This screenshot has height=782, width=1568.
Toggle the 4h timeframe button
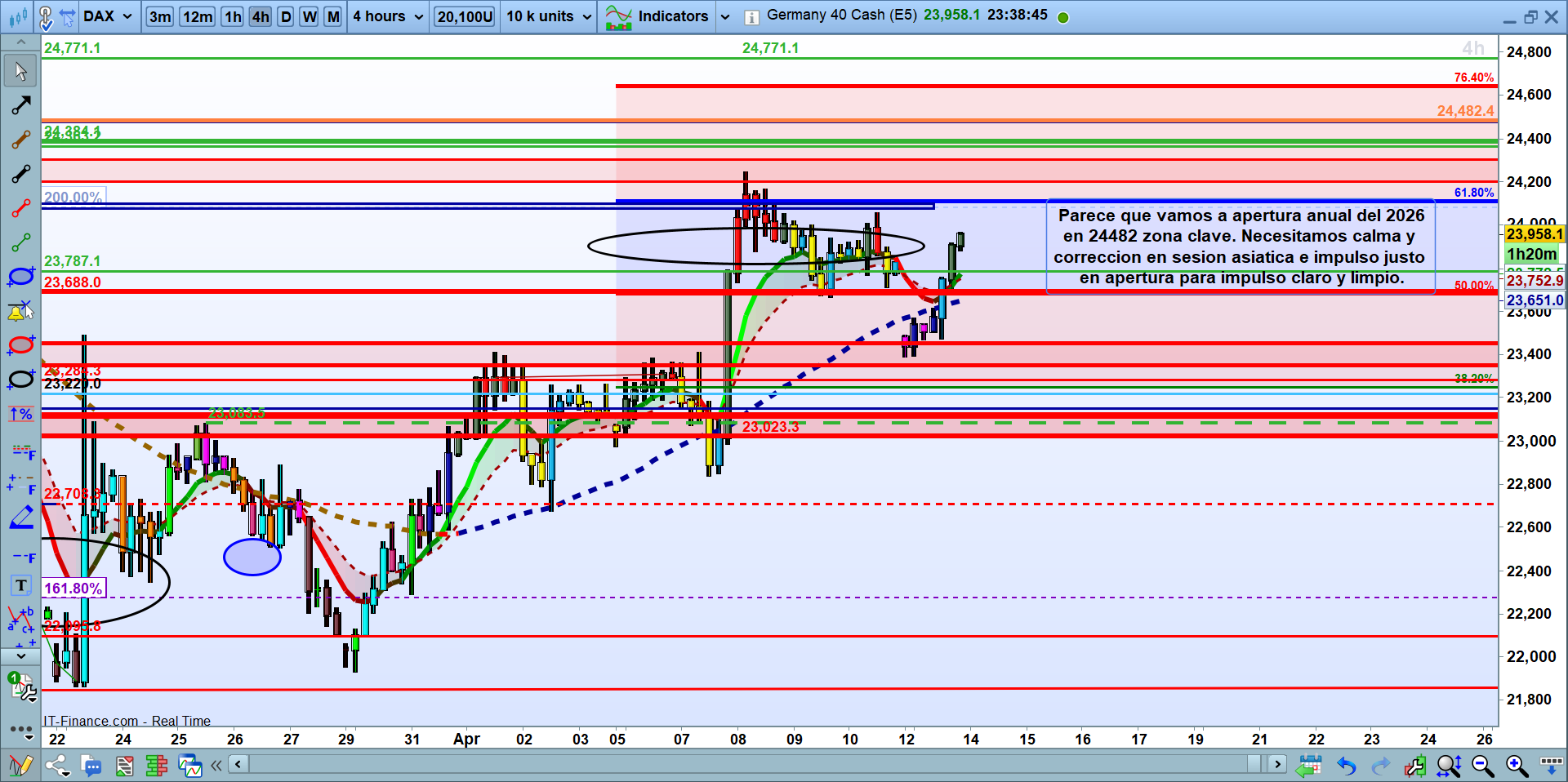260,16
